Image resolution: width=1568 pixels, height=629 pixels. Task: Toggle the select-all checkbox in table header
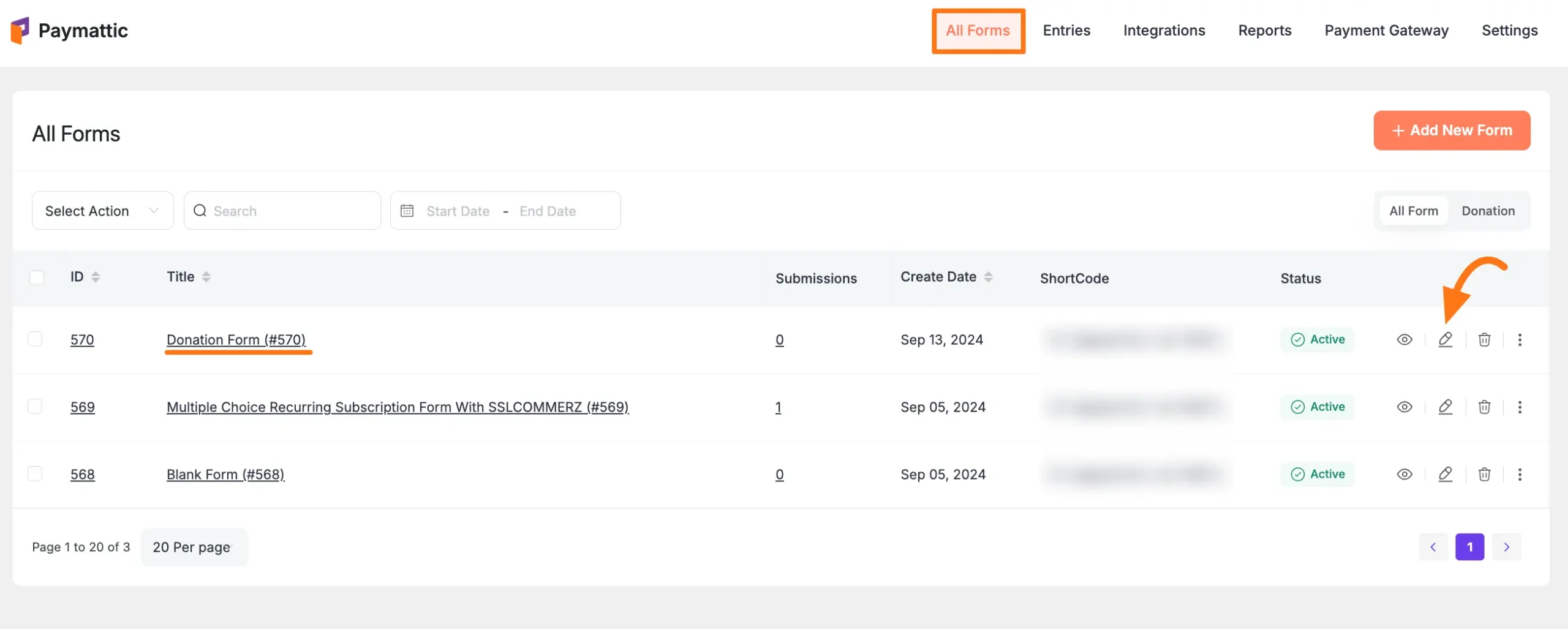click(x=37, y=277)
